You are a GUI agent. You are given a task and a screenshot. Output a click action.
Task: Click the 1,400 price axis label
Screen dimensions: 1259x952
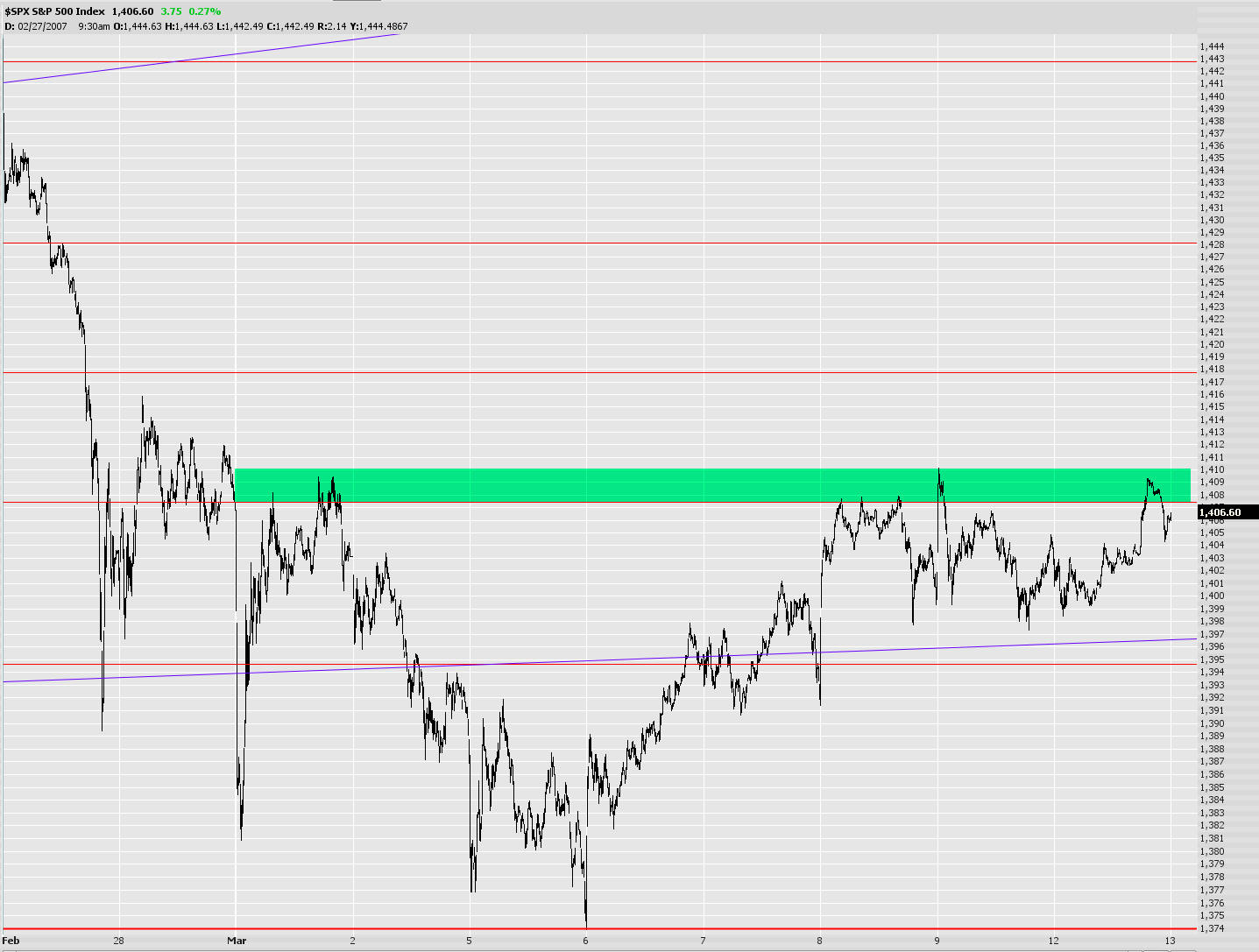1212,596
